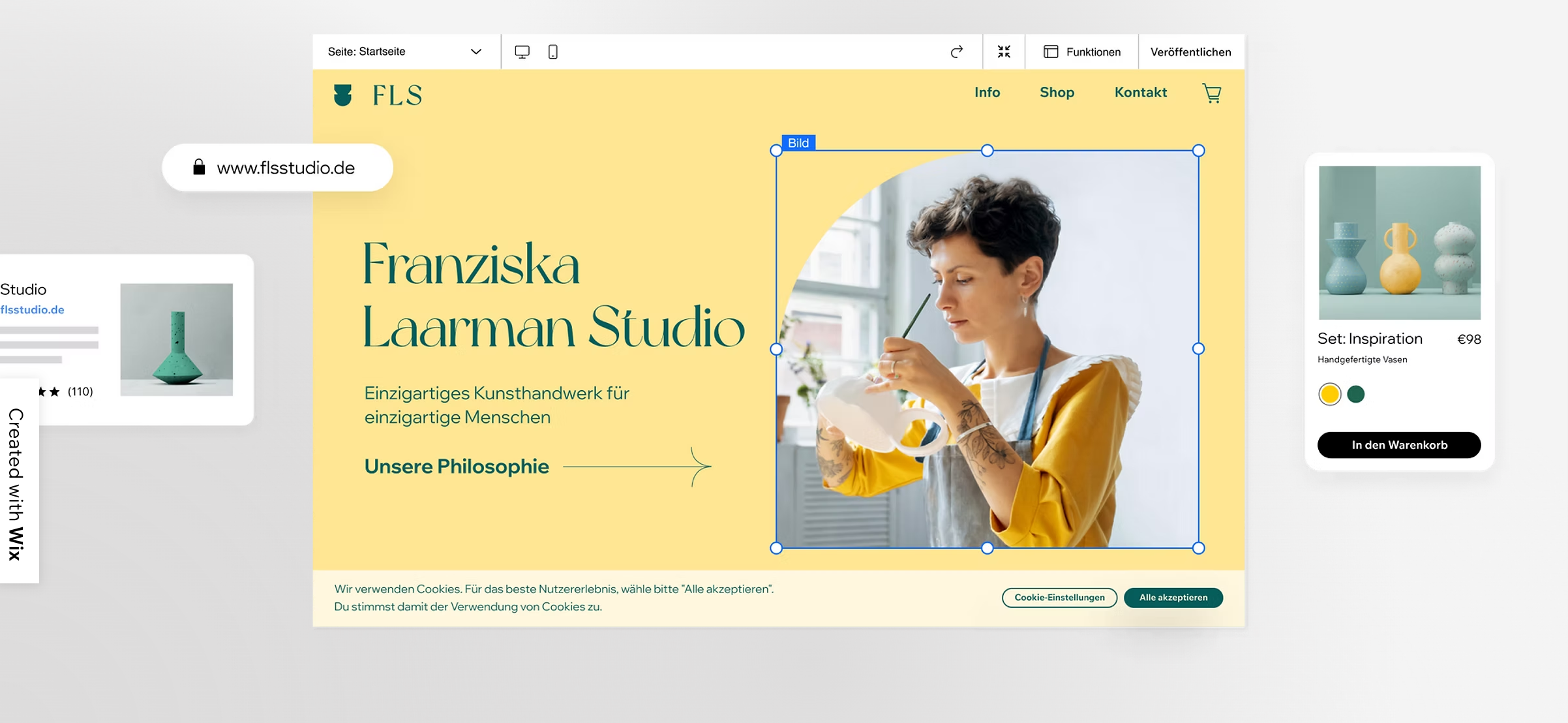Click the FLS shield logo icon
Screen dimensions: 1568x723
point(342,95)
